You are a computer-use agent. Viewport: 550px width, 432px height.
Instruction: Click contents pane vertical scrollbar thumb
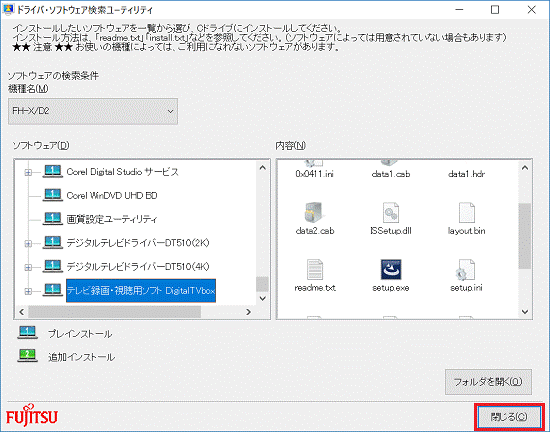pyautogui.click(x=525, y=236)
